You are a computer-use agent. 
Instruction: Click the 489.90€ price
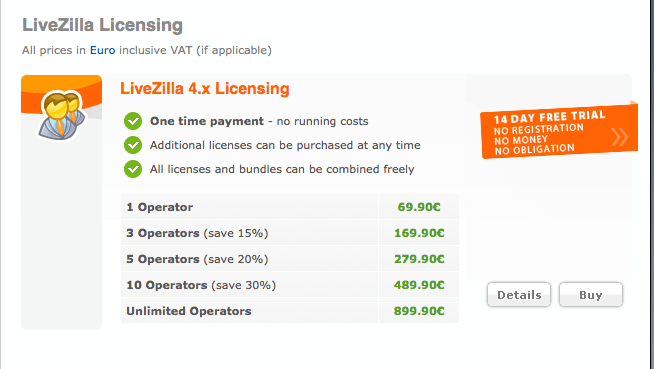click(419, 285)
